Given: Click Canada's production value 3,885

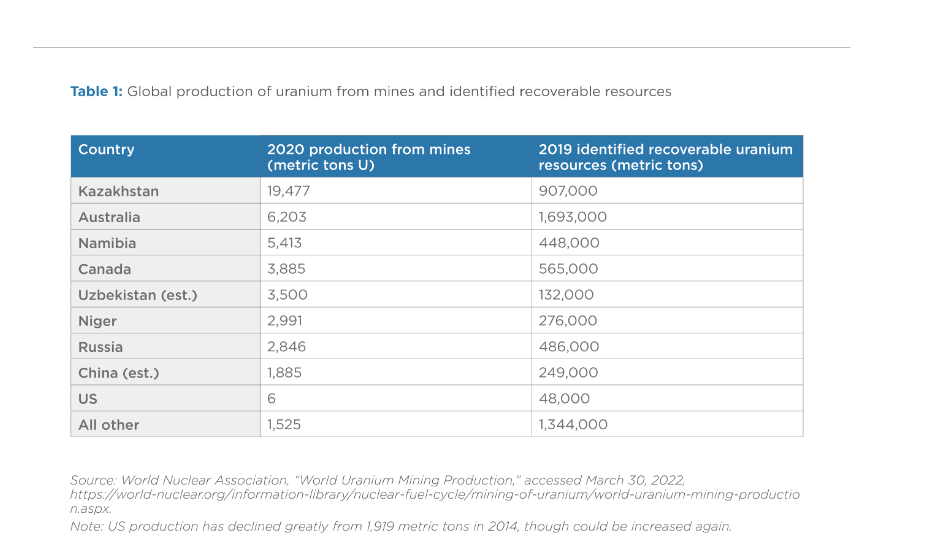Looking at the screenshot, I should pos(284,269).
